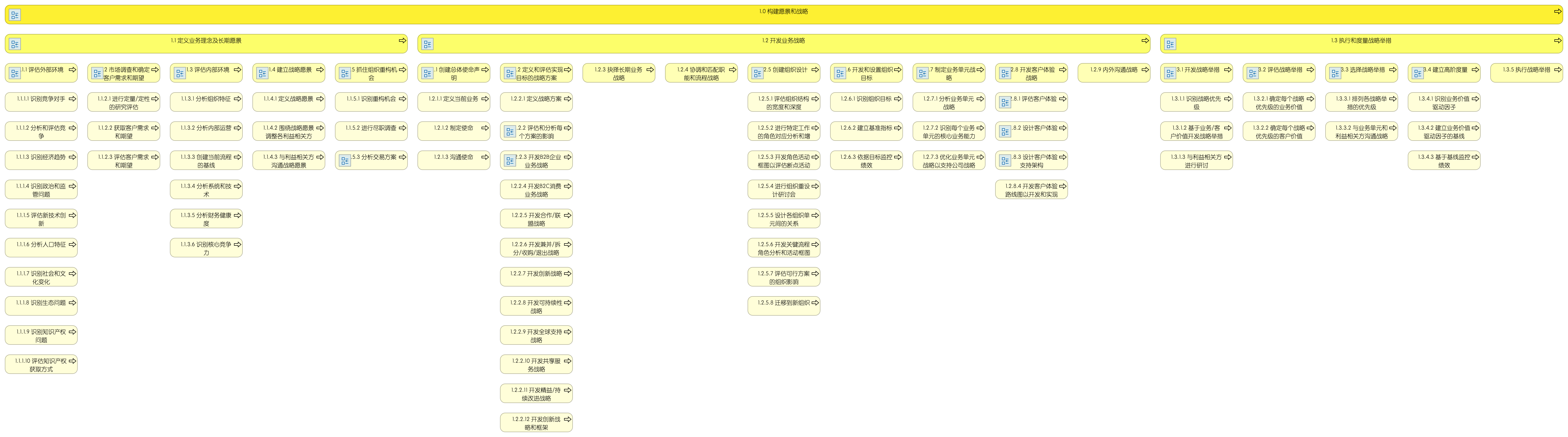1568x437 pixels.
Task: Click the arrow on 1.2.5.8 迁移到新组织
Action: coord(815,303)
